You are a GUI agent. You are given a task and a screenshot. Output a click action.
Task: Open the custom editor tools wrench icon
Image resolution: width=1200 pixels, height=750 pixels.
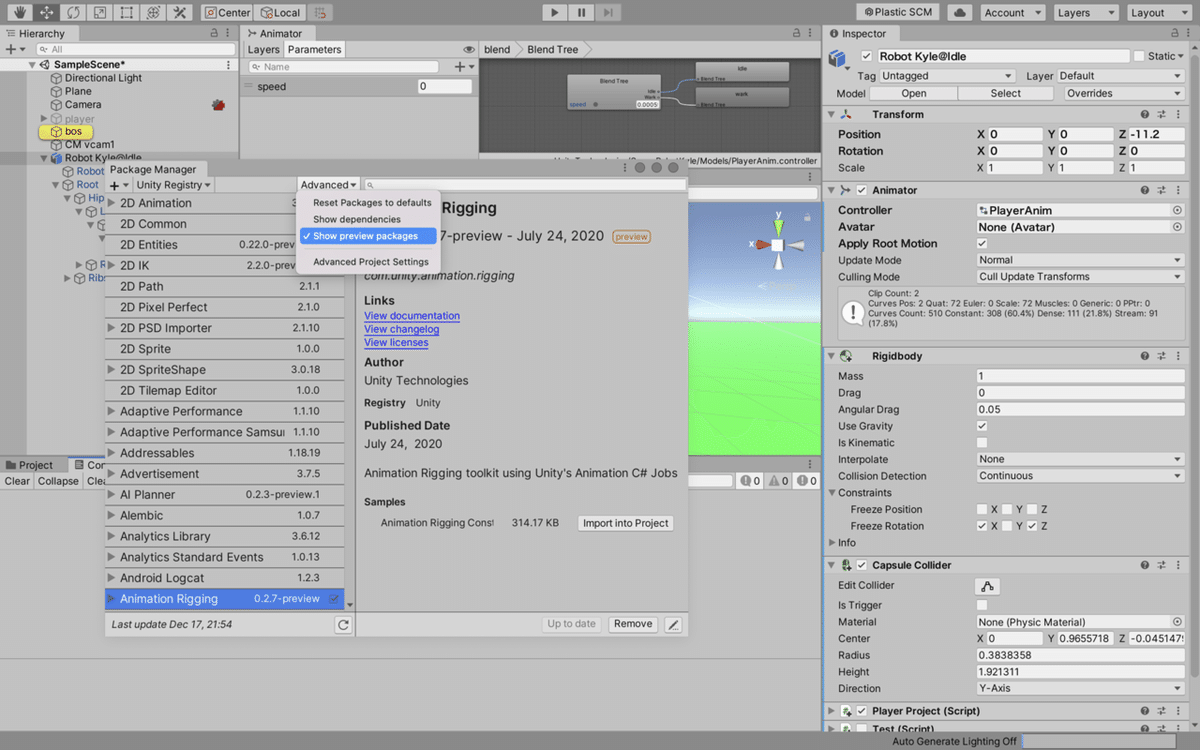(x=180, y=13)
